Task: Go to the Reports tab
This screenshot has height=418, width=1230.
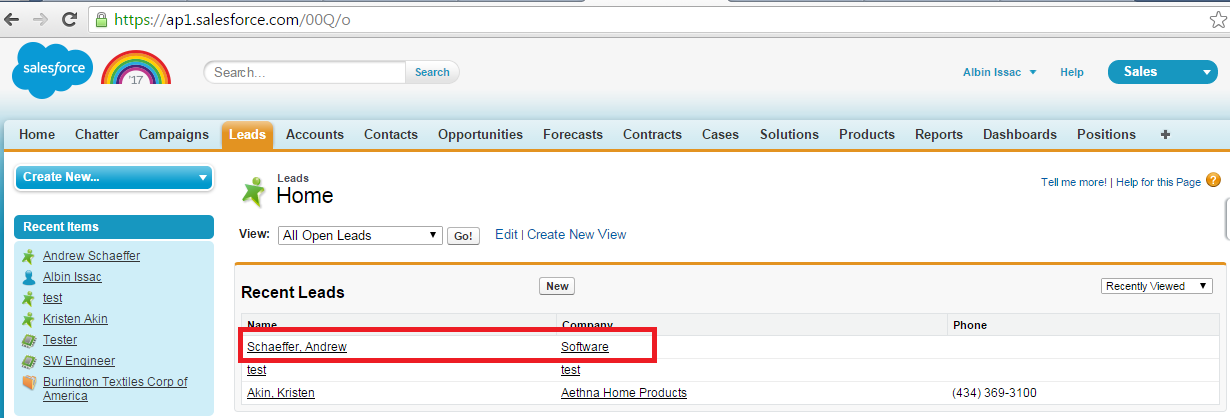Action: [939, 134]
